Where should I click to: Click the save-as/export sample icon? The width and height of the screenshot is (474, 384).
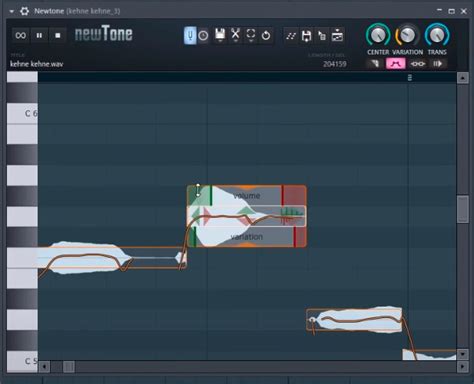(x=306, y=36)
